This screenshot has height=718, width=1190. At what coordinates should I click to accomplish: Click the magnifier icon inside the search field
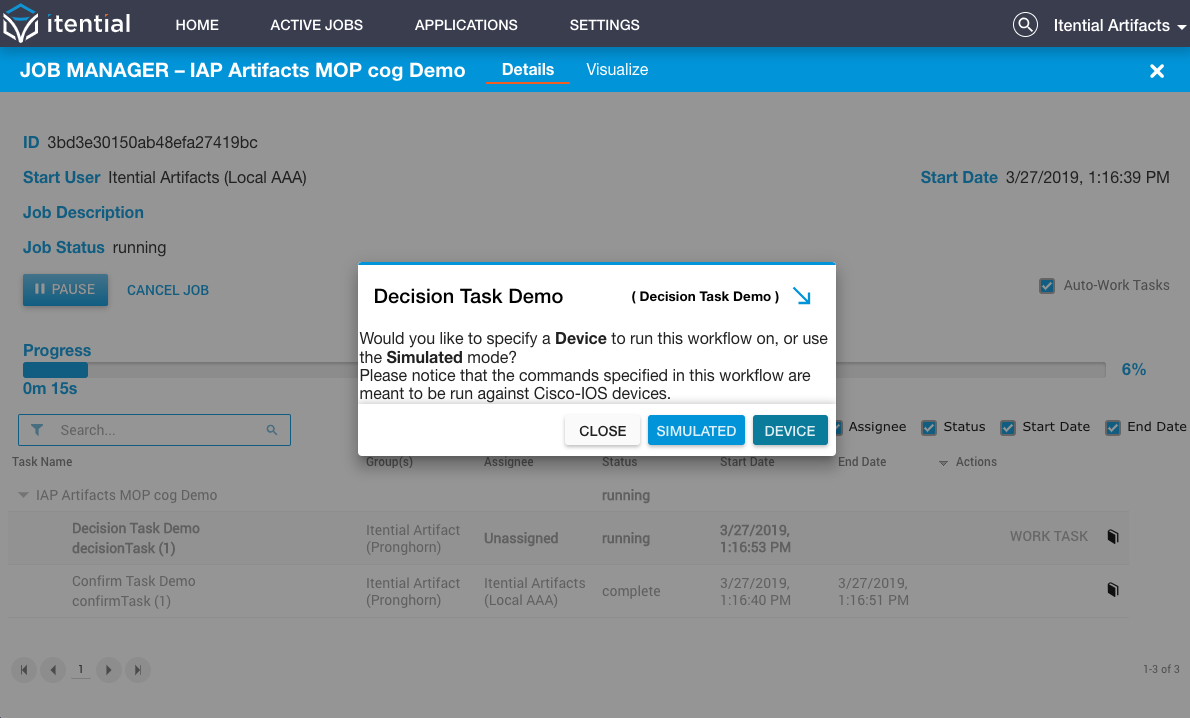[x=272, y=430]
